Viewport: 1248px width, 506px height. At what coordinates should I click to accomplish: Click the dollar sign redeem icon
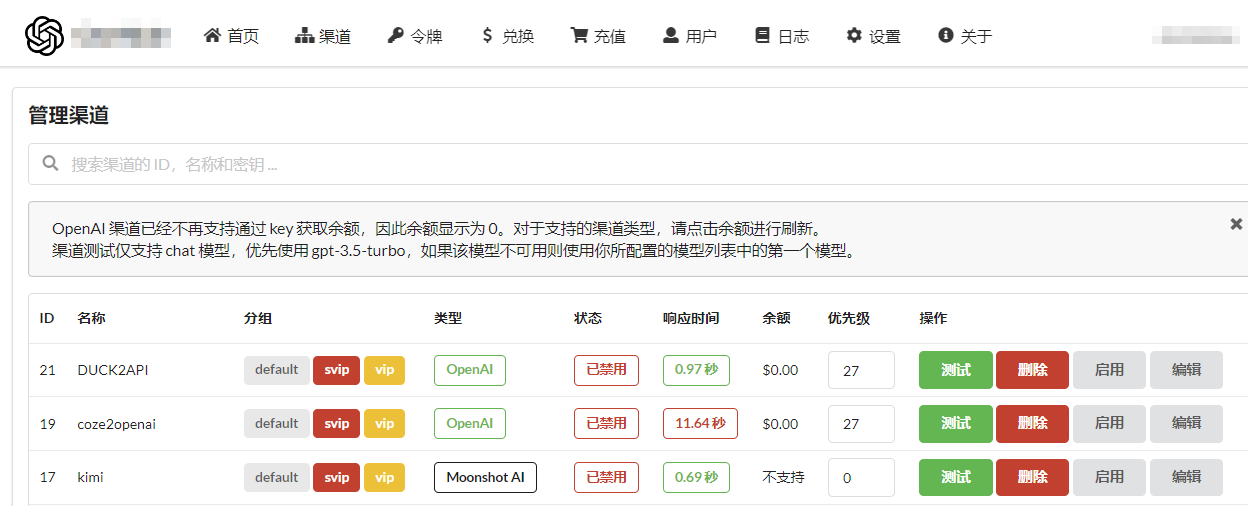(487, 36)
